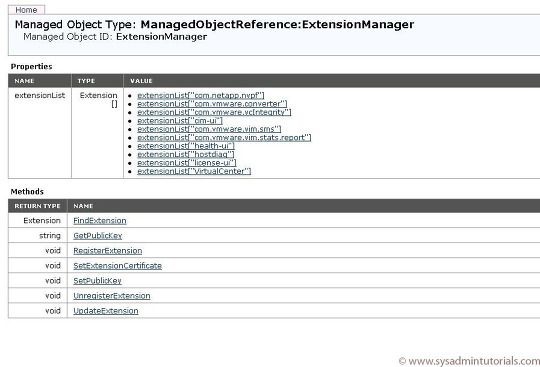Open extensionList com.vmware.converter link

click(x=212, y=104)
